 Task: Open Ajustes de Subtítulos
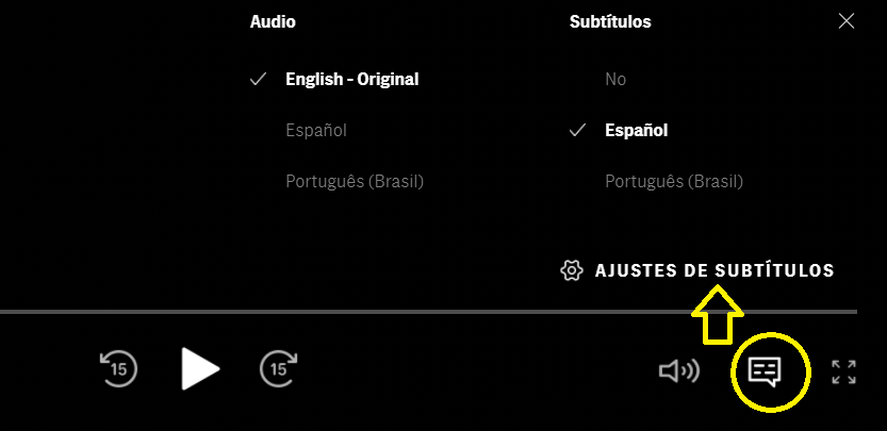coord(714,270)
